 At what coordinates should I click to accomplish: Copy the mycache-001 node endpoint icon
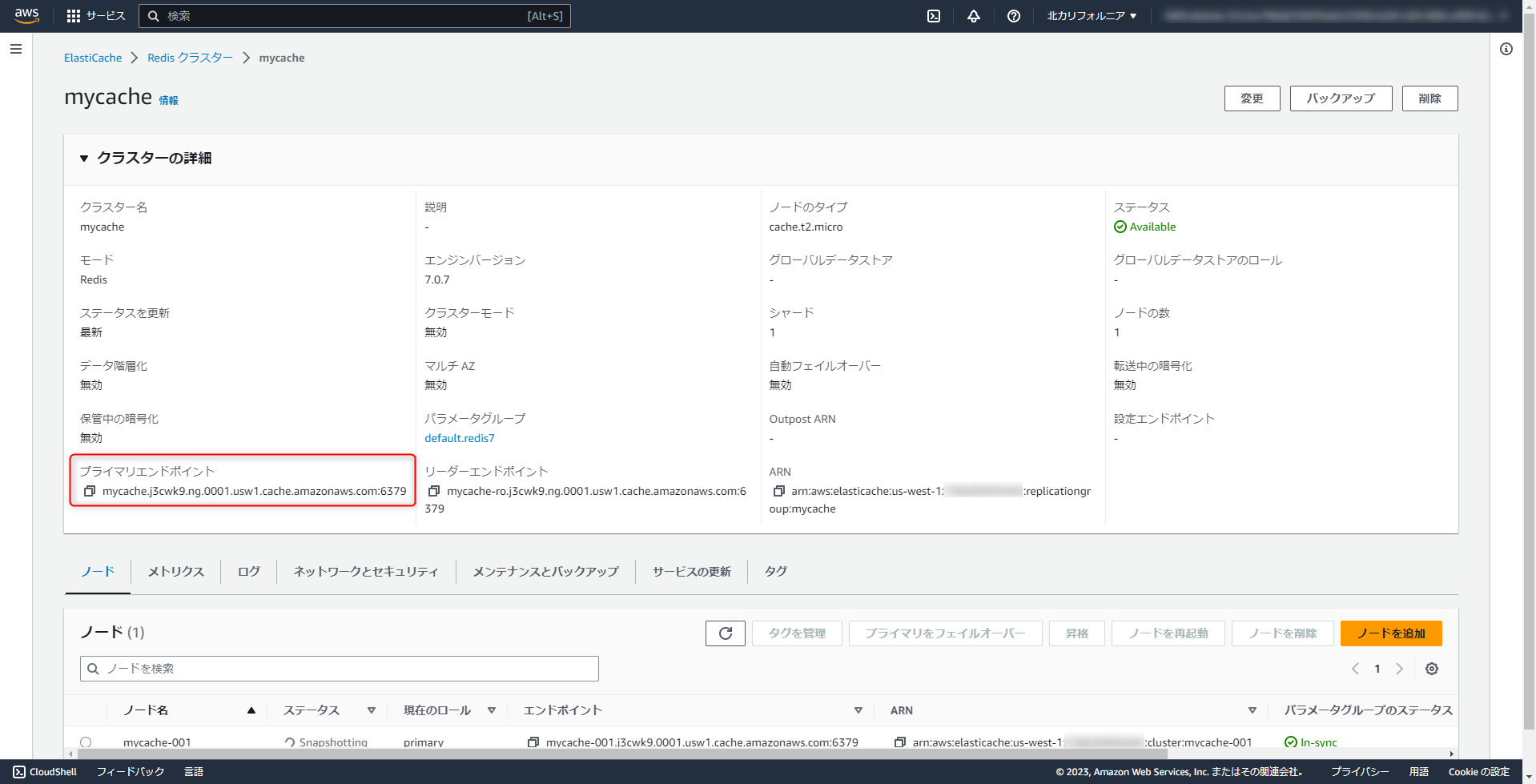(533, 742)
